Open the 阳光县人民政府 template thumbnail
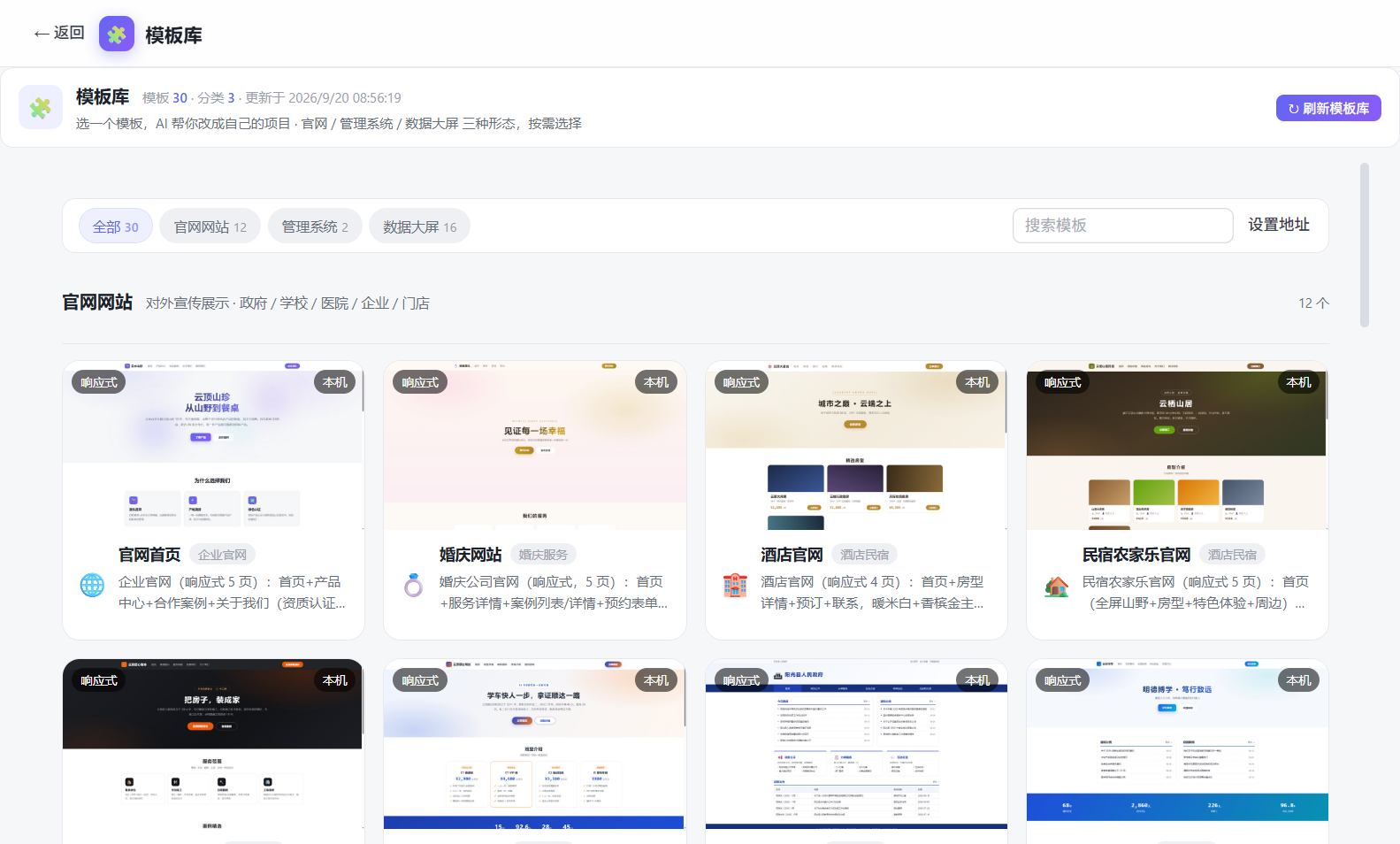Image resolution: width=1400 pixels, height=844 pixels. [856, 744]
